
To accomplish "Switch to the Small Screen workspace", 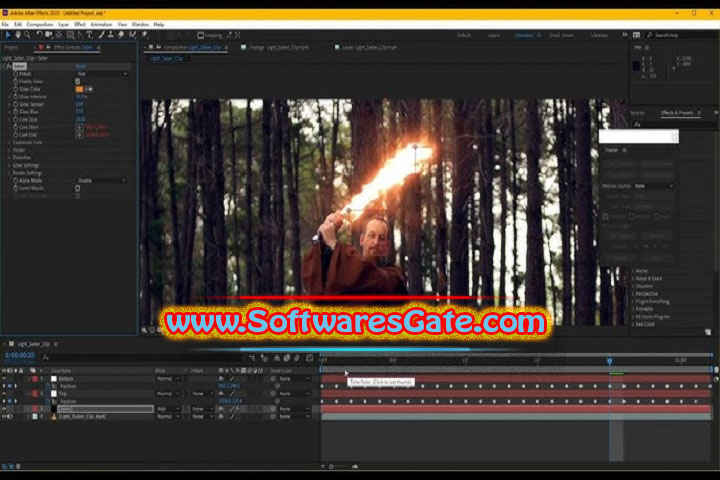I will (561, 35).
